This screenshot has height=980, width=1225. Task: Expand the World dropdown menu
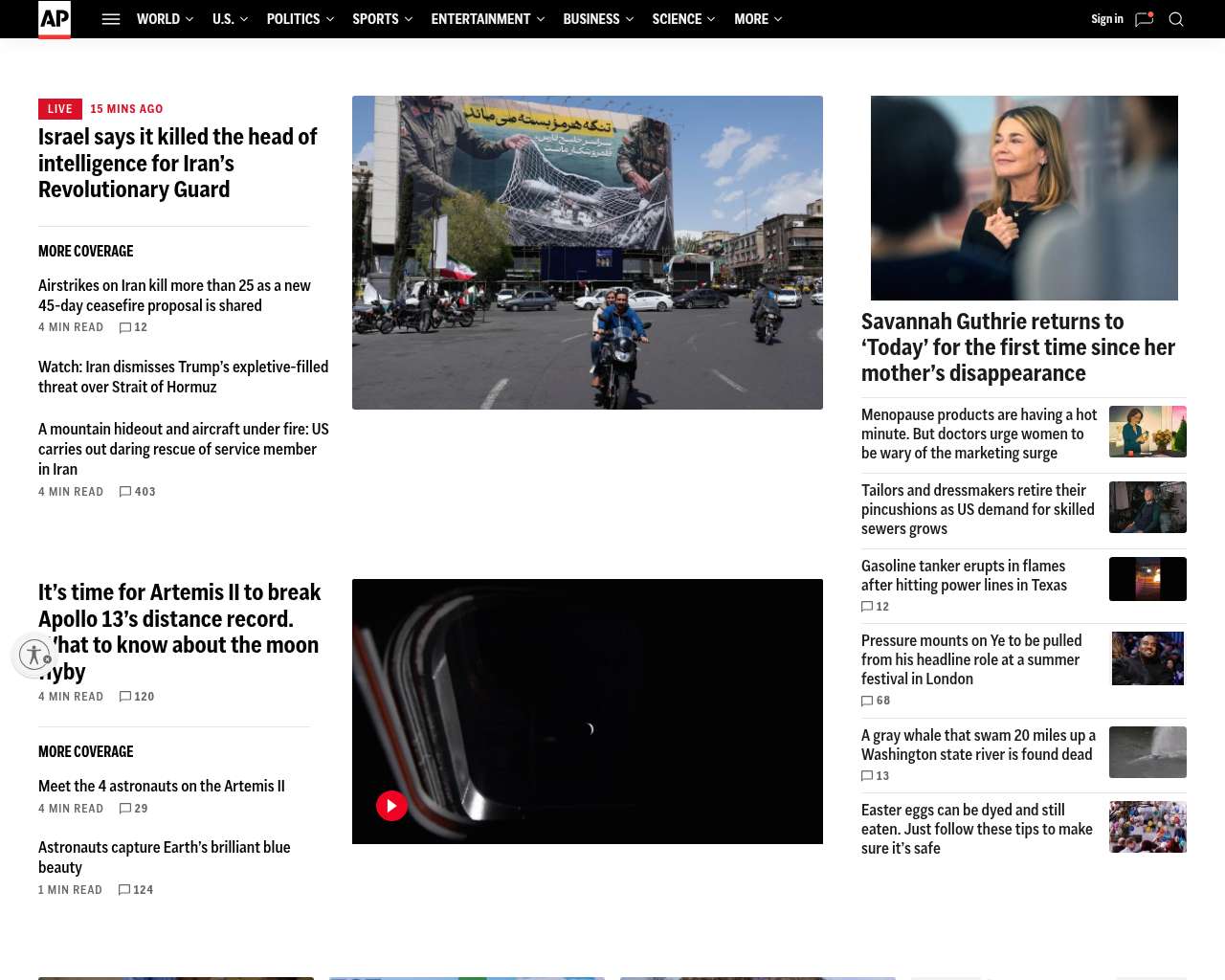165,19
